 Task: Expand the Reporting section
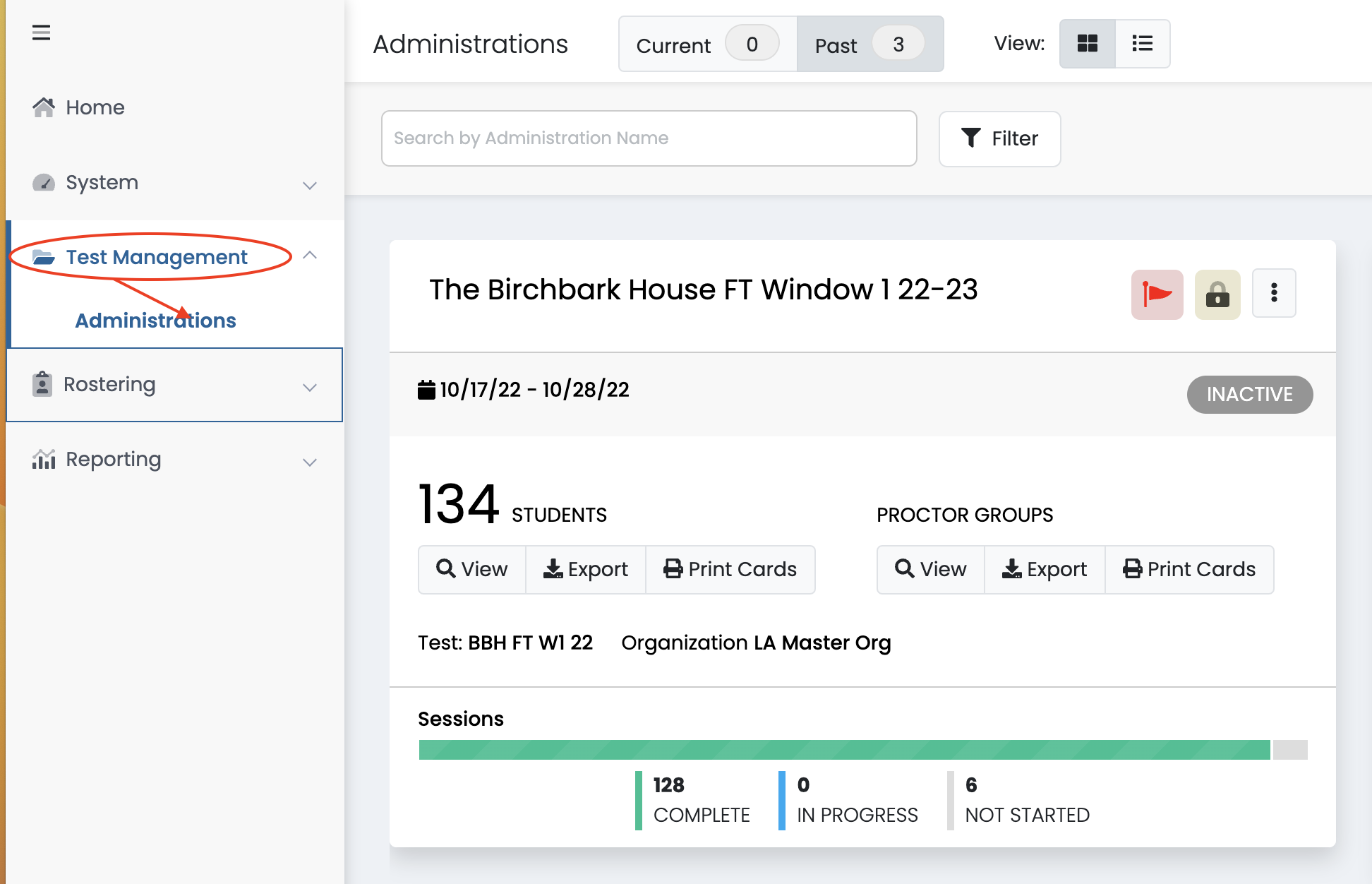tap(309, 462)
